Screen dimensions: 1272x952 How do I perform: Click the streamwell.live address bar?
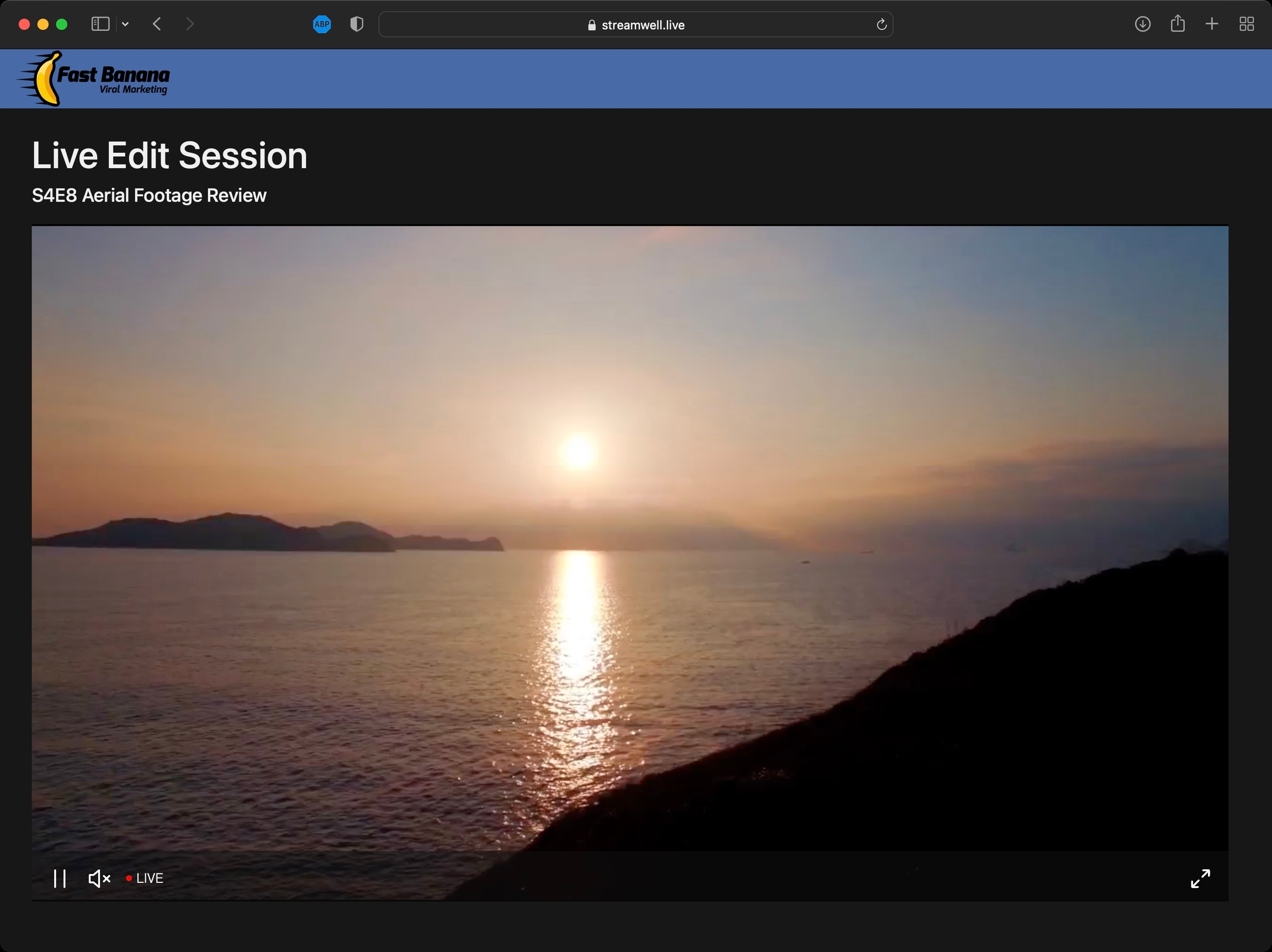point(643,25)
